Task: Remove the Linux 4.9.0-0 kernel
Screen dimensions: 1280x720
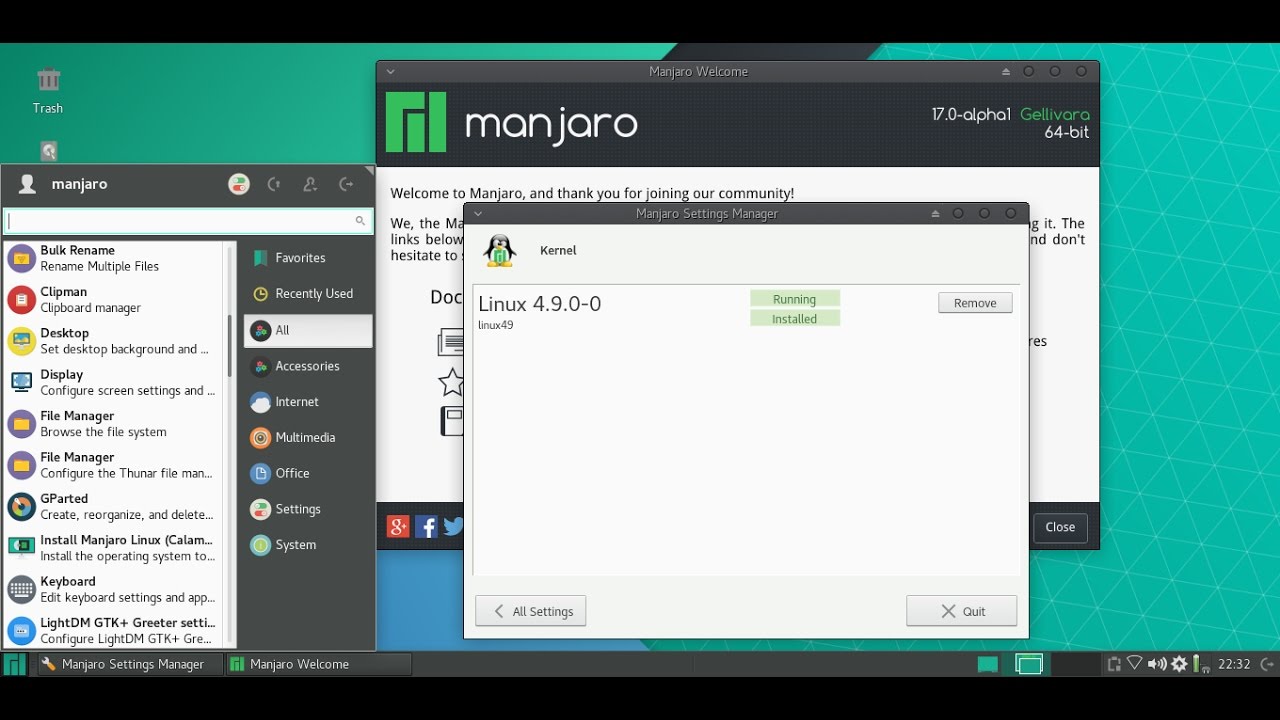Action: tap(975, 303)
